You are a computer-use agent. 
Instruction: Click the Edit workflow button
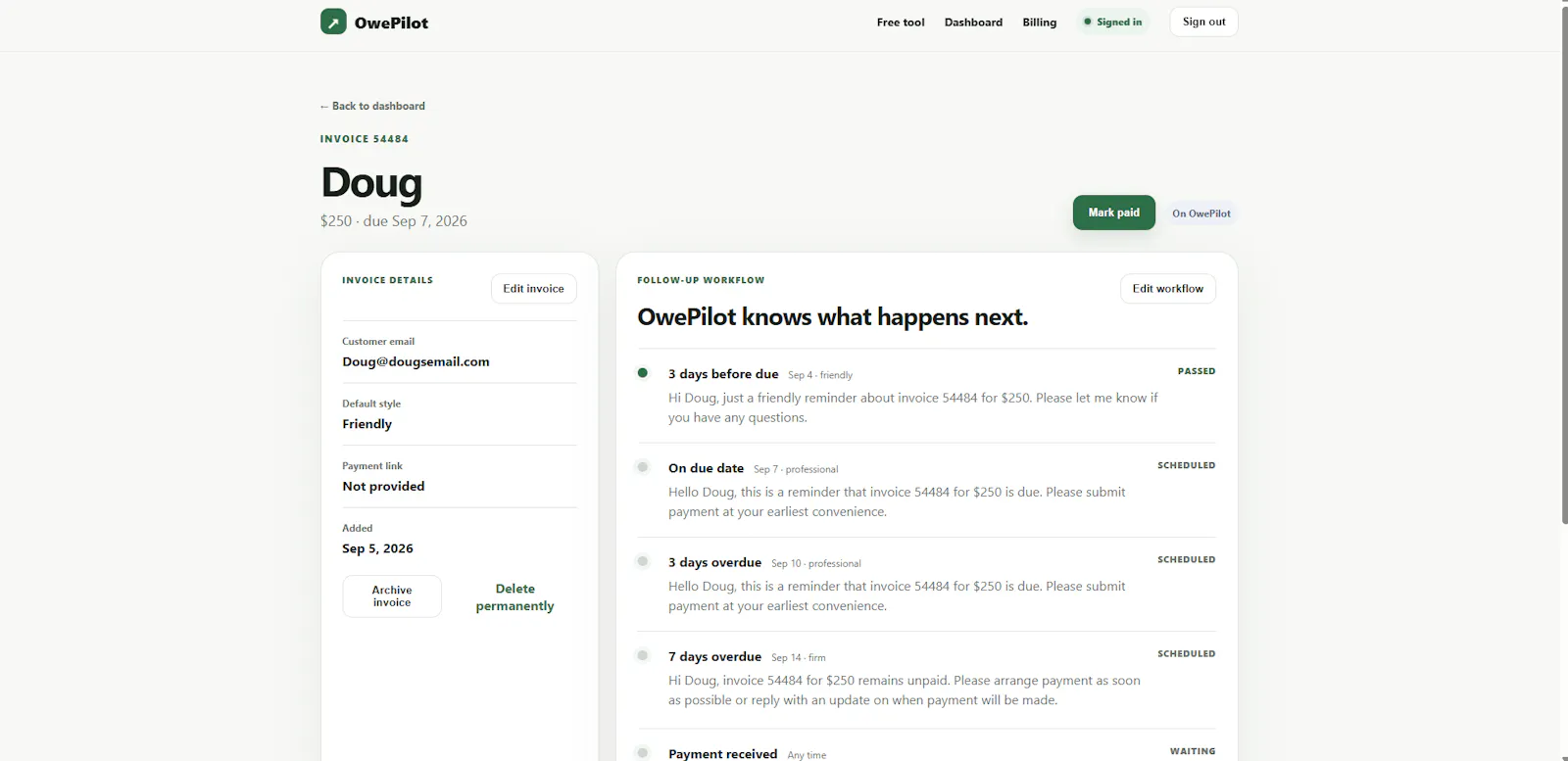pyautogui.click(x=1167, y=289)
